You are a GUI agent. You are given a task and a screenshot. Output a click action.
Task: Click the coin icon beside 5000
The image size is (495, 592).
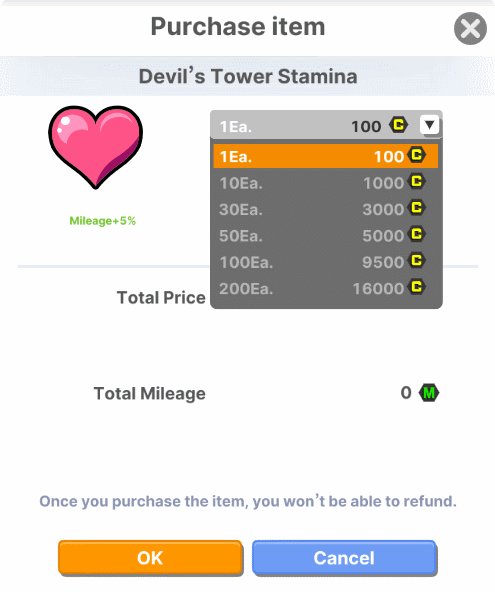[417, 234]
